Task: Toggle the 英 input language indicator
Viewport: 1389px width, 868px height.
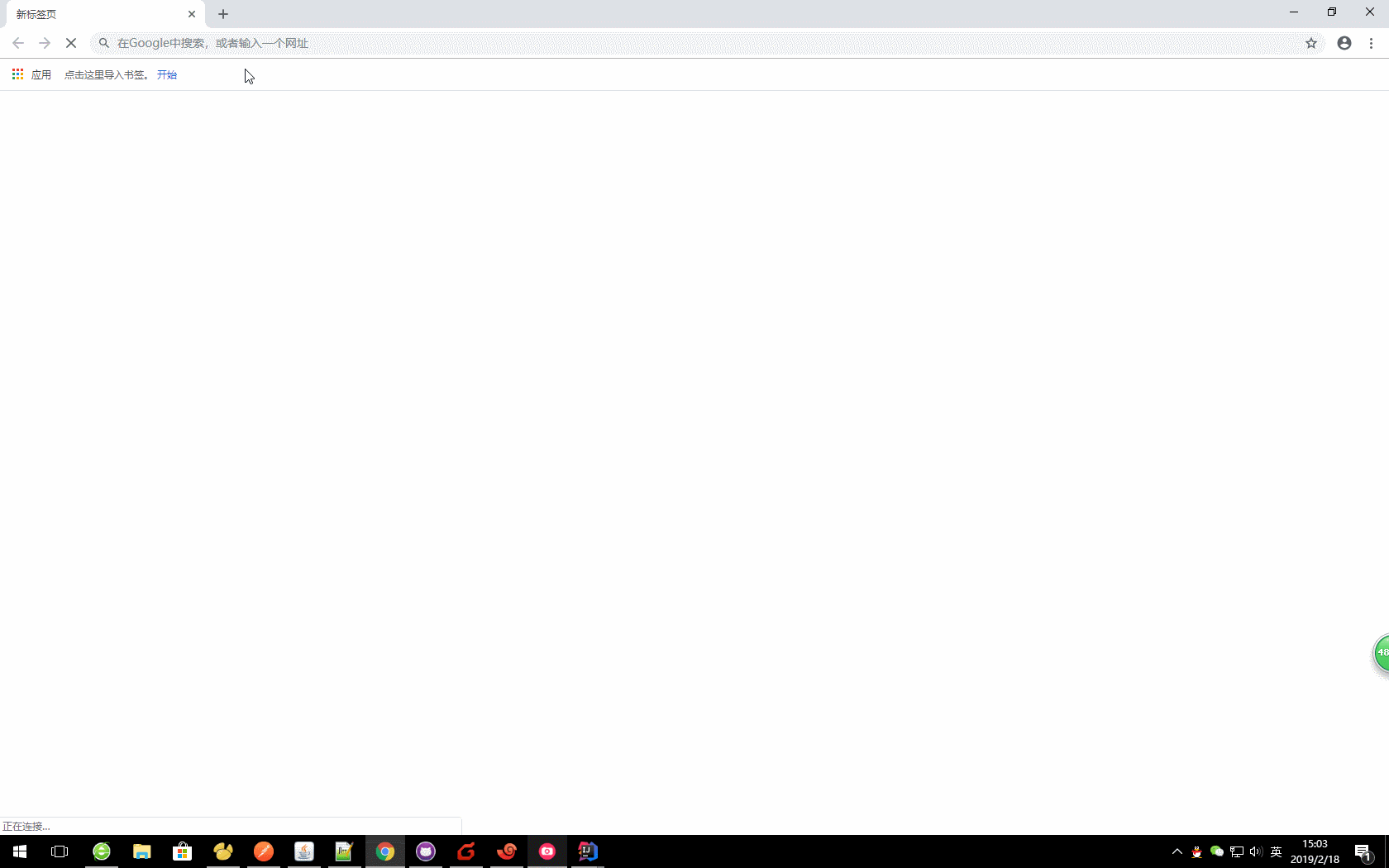Action: pos(1276,851)
